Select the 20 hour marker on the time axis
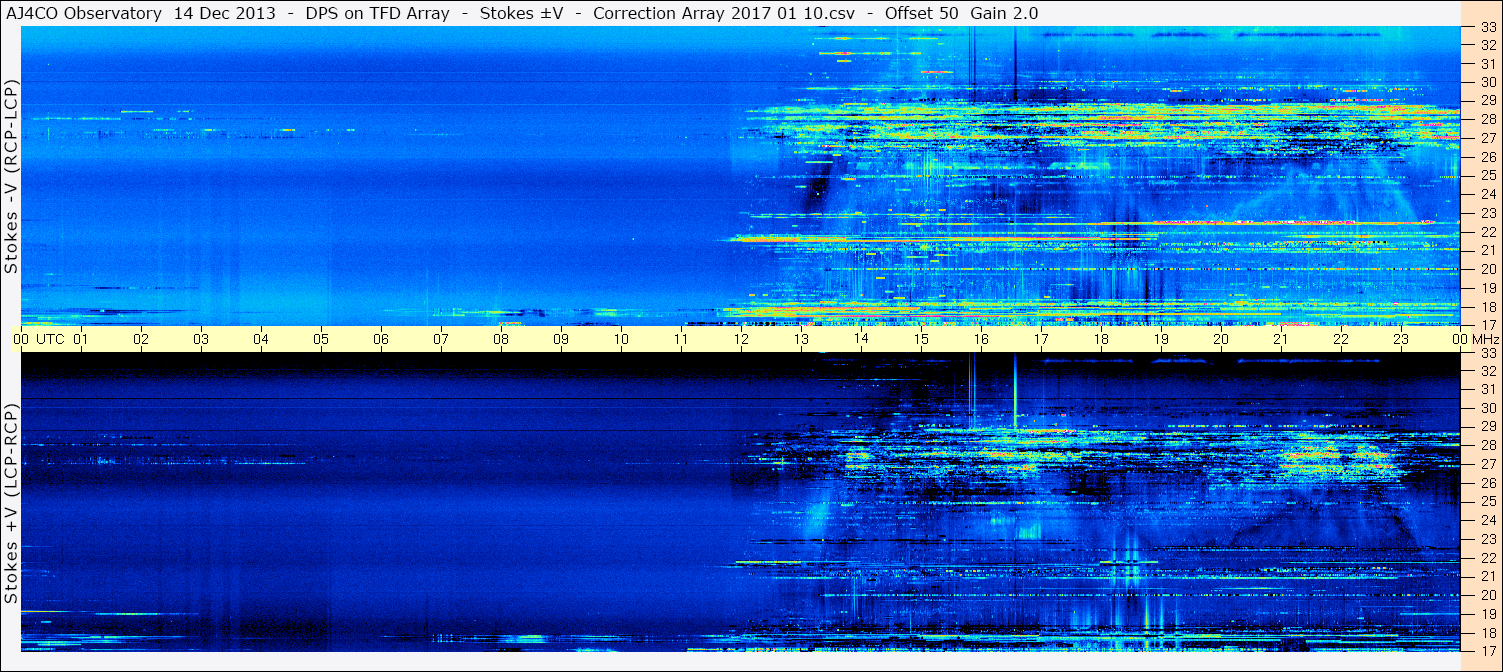Viewport: 1503px width, 672px height. click(x=1221, y=339)
